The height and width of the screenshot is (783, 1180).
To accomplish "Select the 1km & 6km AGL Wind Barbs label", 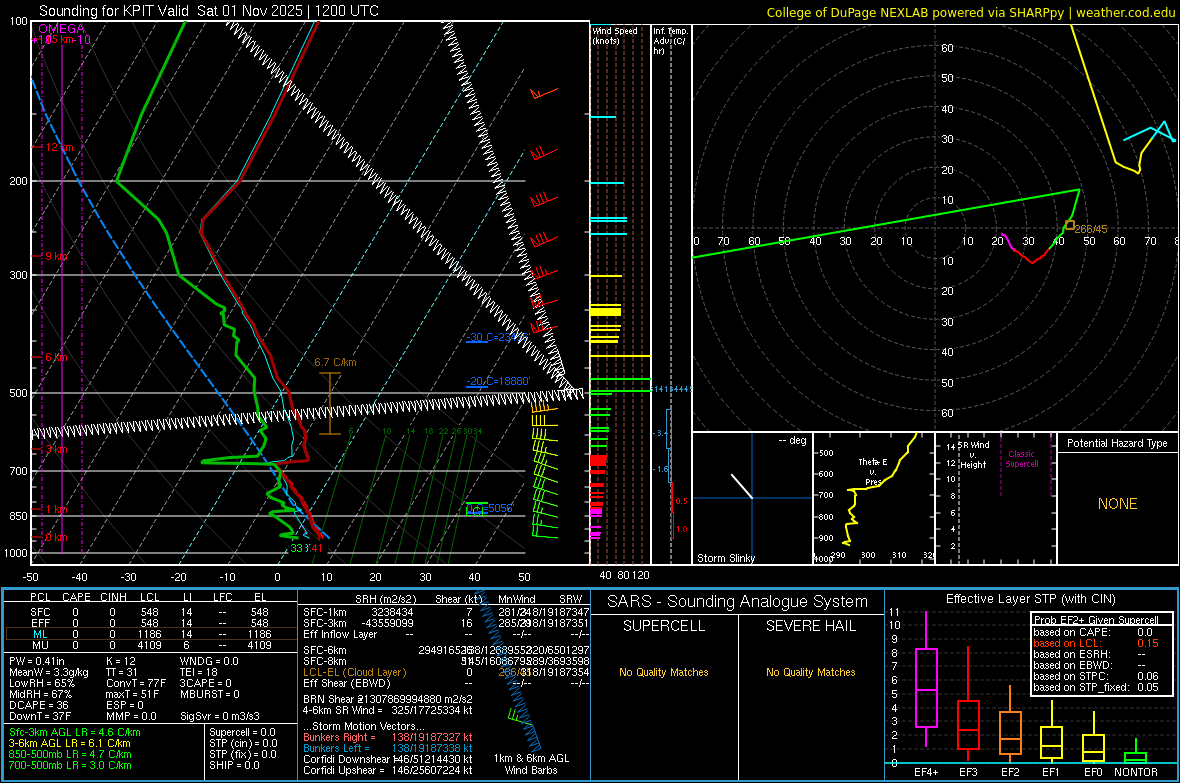I will (x=531, y=764).
